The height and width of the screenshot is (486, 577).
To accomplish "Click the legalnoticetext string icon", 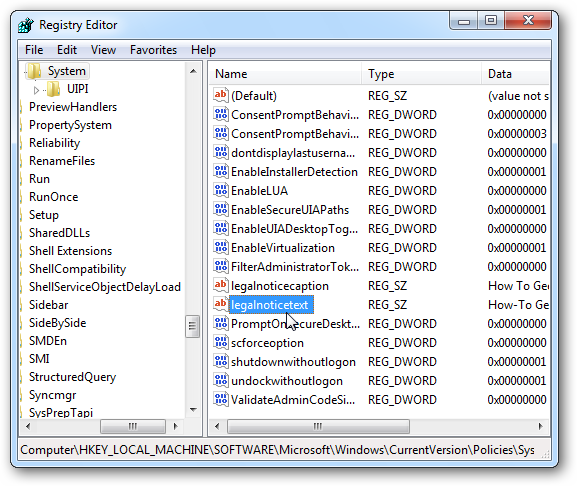I will tap(220, 305).
